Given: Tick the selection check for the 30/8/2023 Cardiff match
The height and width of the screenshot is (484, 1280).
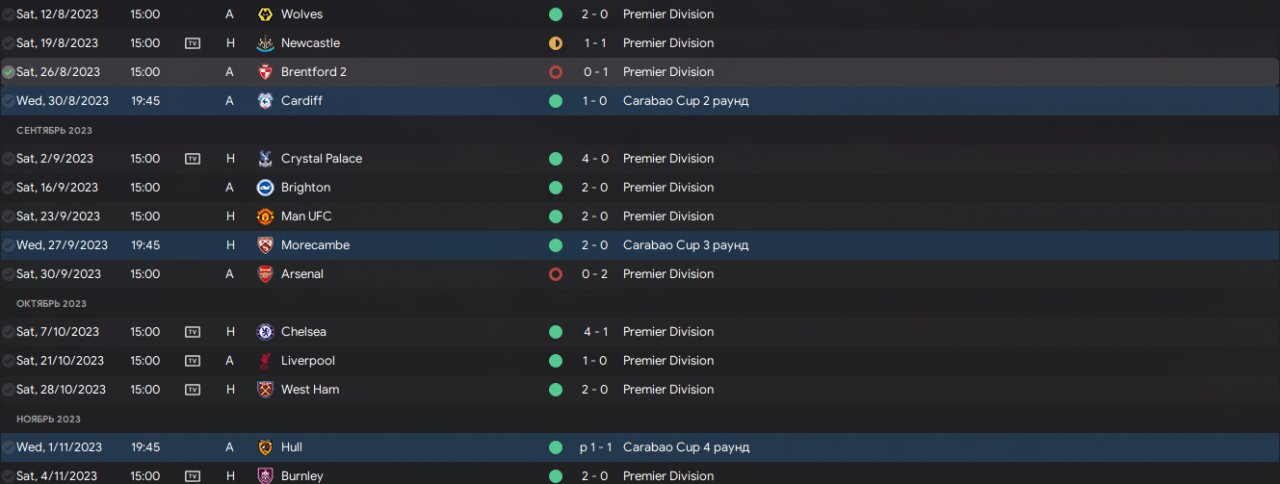Looking at the screenshot, I should (9, 101).
